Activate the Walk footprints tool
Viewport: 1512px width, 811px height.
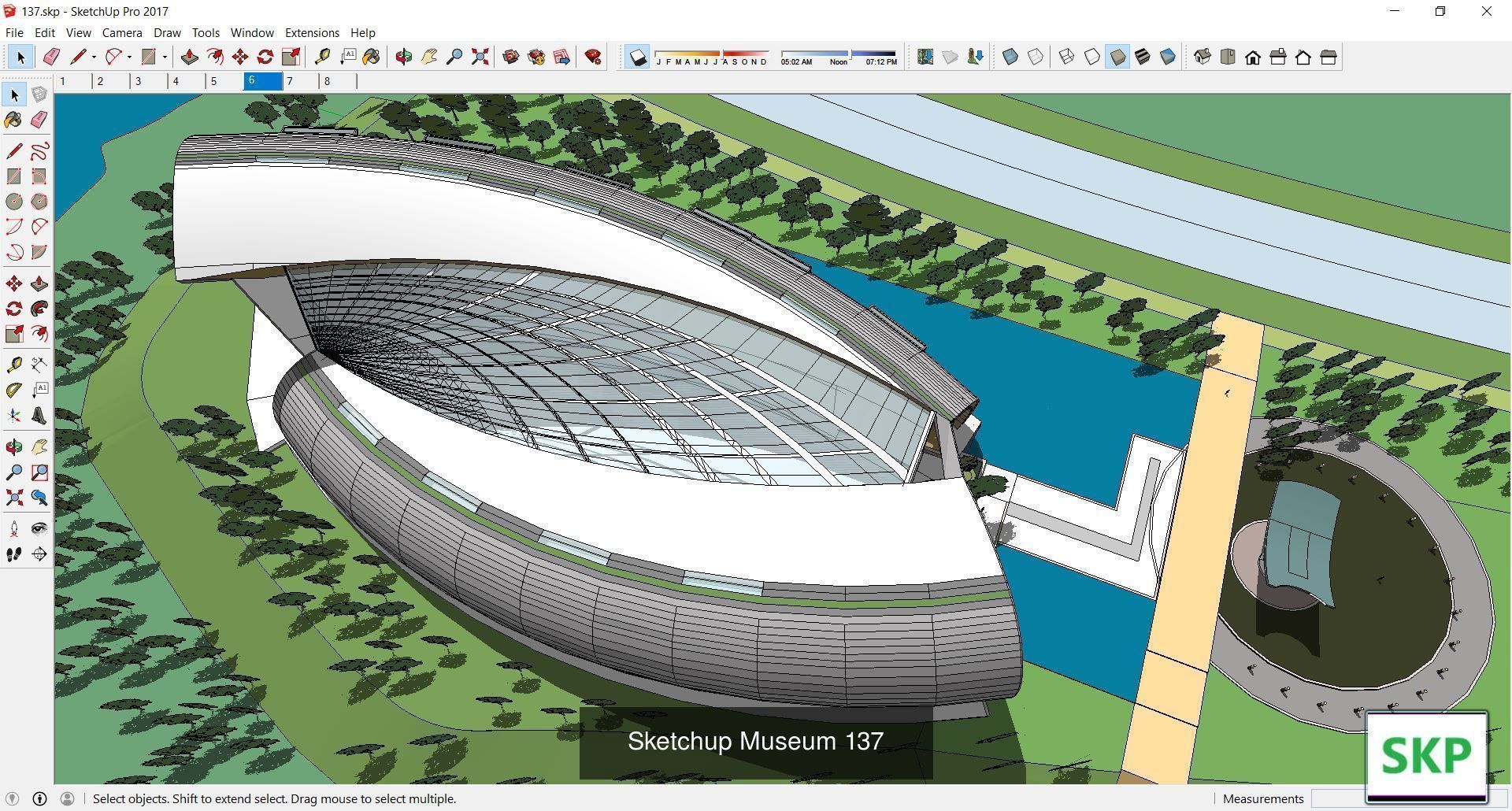point(14,554)
